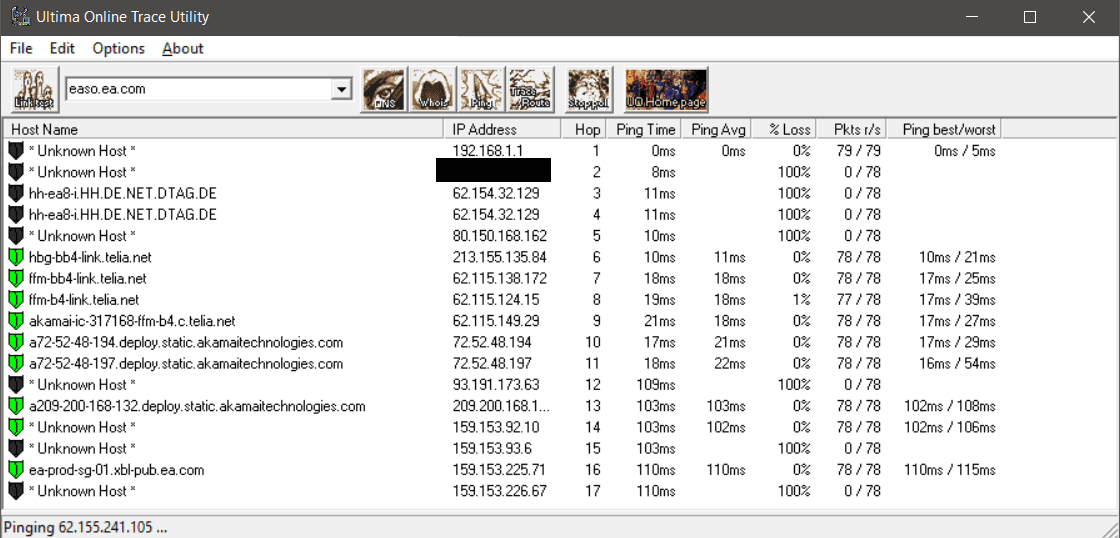Screen dimensions: 1120x538
Task: Open the UO Home page button
Action: [x=666, y=89]
